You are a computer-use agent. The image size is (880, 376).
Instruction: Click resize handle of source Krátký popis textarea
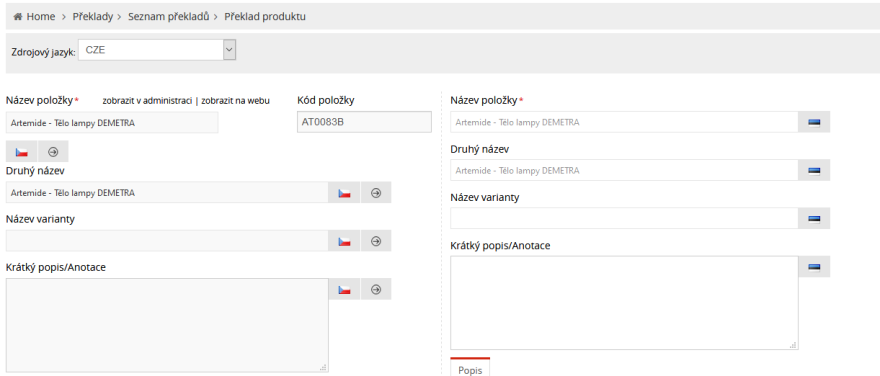(x=324, y=368)
